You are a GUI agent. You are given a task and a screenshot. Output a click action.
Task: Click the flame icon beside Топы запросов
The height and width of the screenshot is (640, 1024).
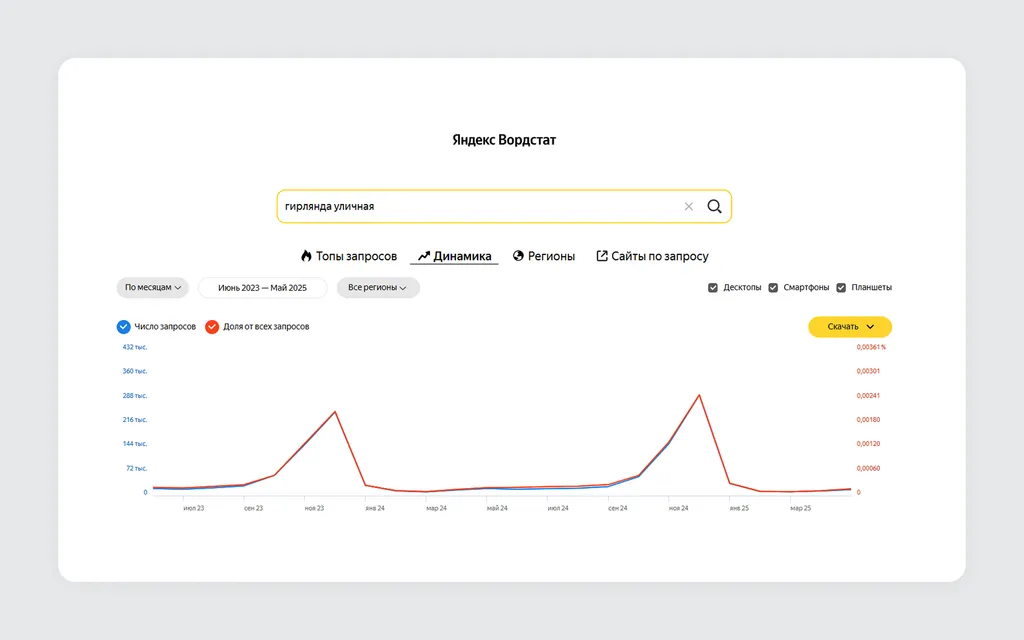pos(306,256)
